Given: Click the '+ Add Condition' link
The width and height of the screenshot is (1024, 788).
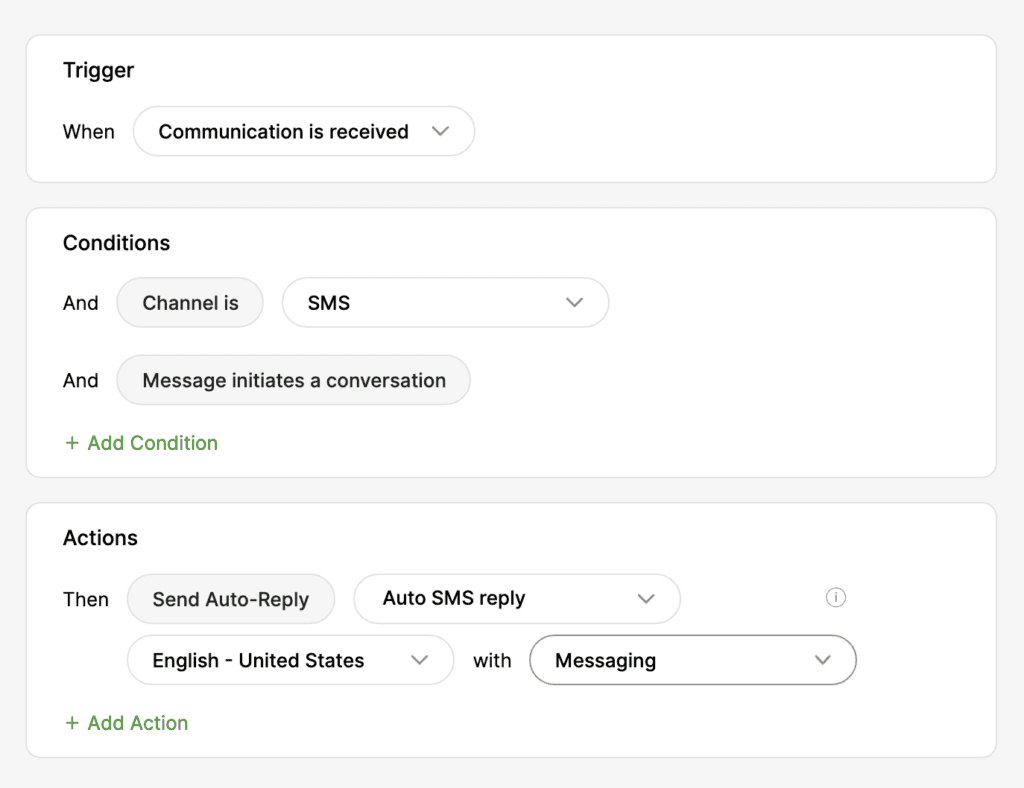Looking at the screenshot, I should 141,443.
